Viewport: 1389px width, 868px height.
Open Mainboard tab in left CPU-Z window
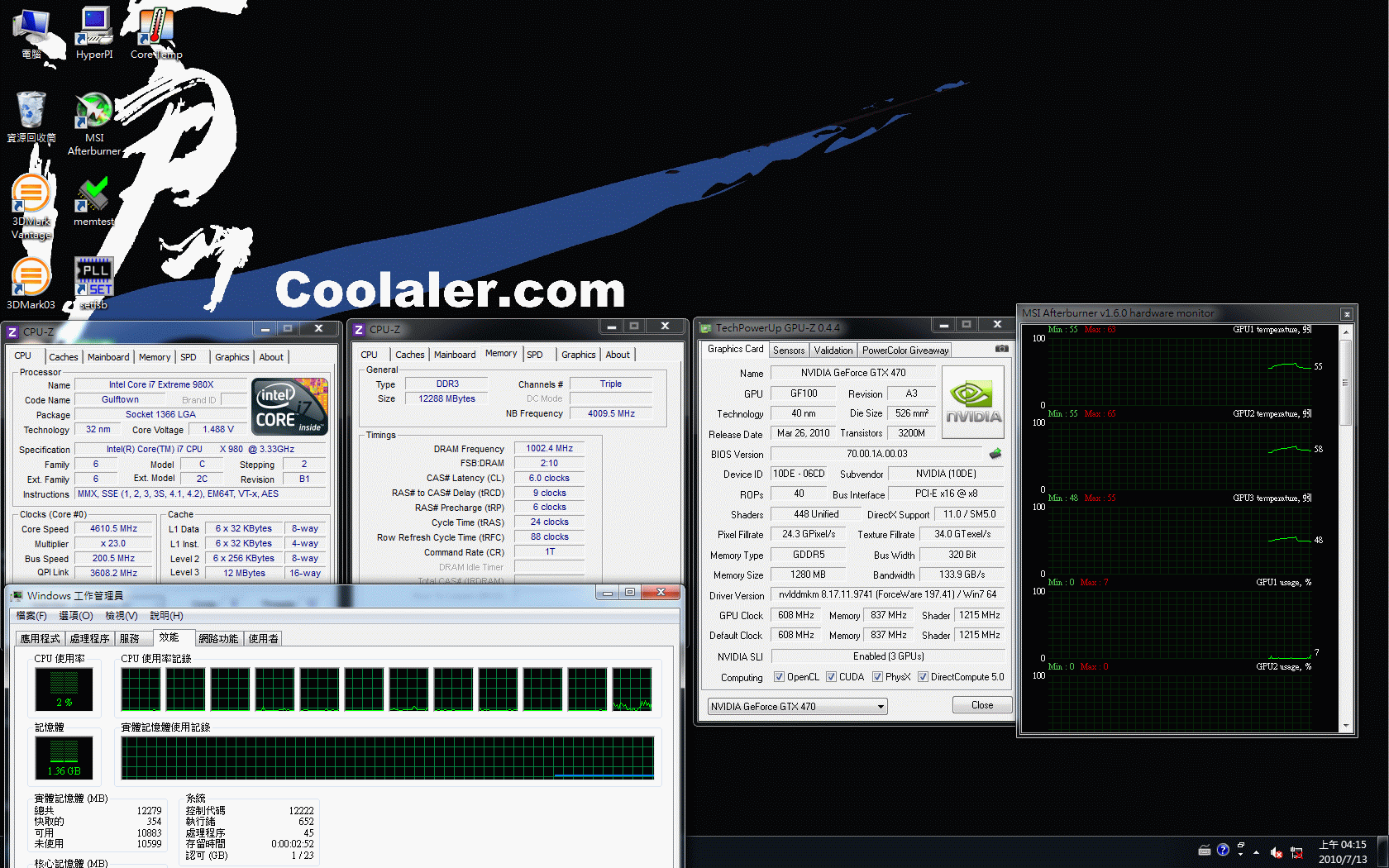[x=108, y=357]
